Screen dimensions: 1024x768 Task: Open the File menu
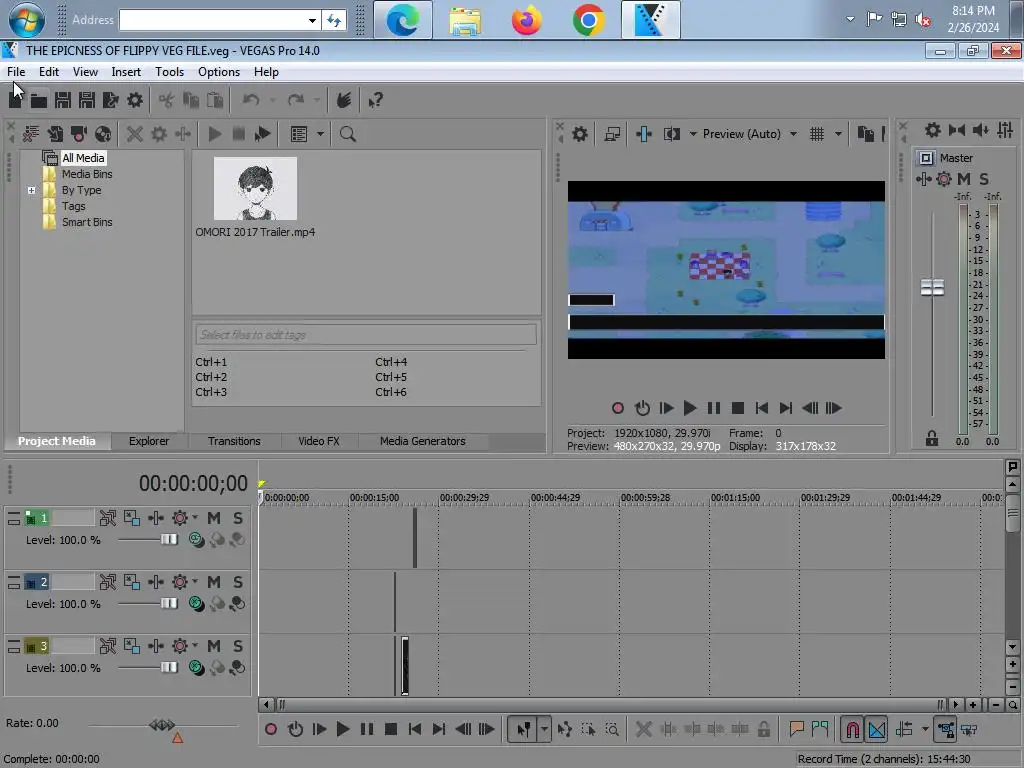[x=16, y=72]
